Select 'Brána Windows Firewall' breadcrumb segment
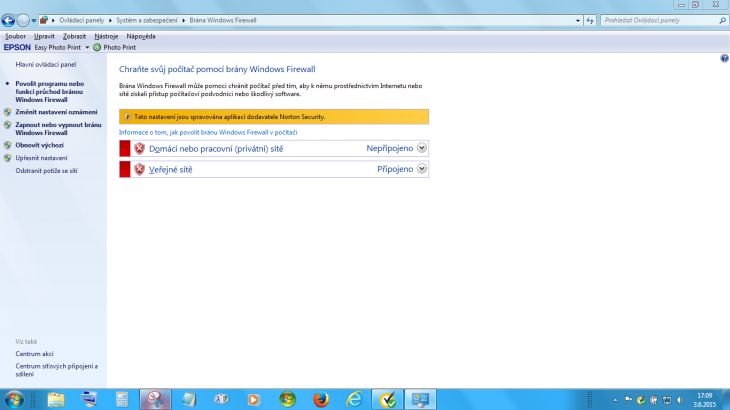 (223, 20)
